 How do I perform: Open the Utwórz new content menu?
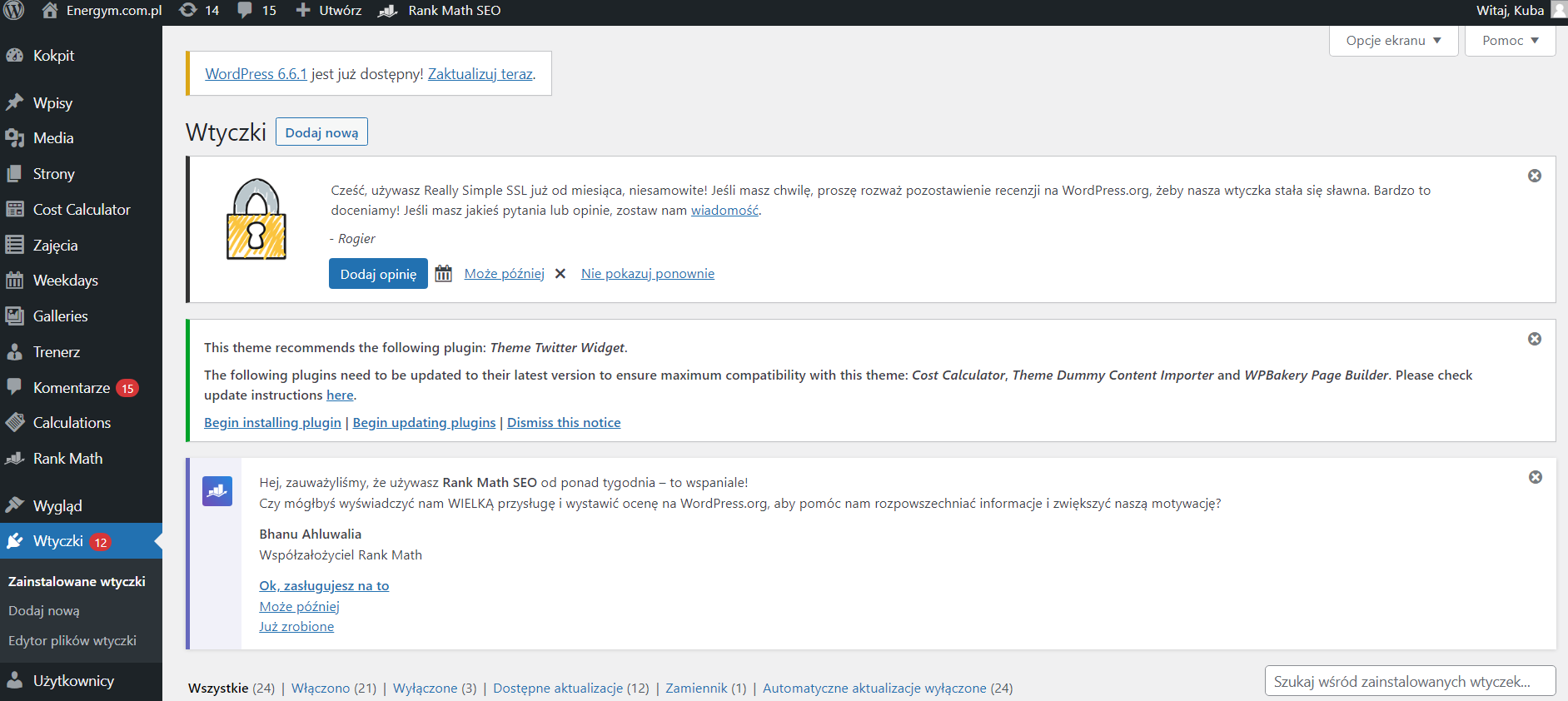pyautogui.click(x=329, y=11)
